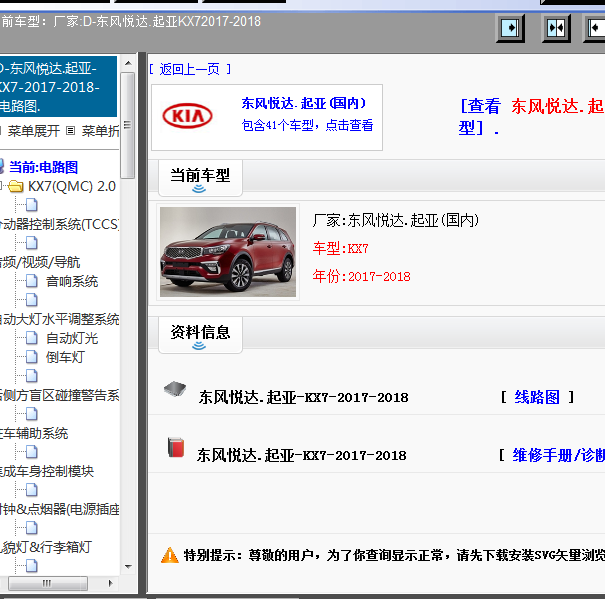This screenshot has width=605, height=599.
Task: Click the 厂家:东风悦达.起亚(国内) text
Action: point(395,220)
